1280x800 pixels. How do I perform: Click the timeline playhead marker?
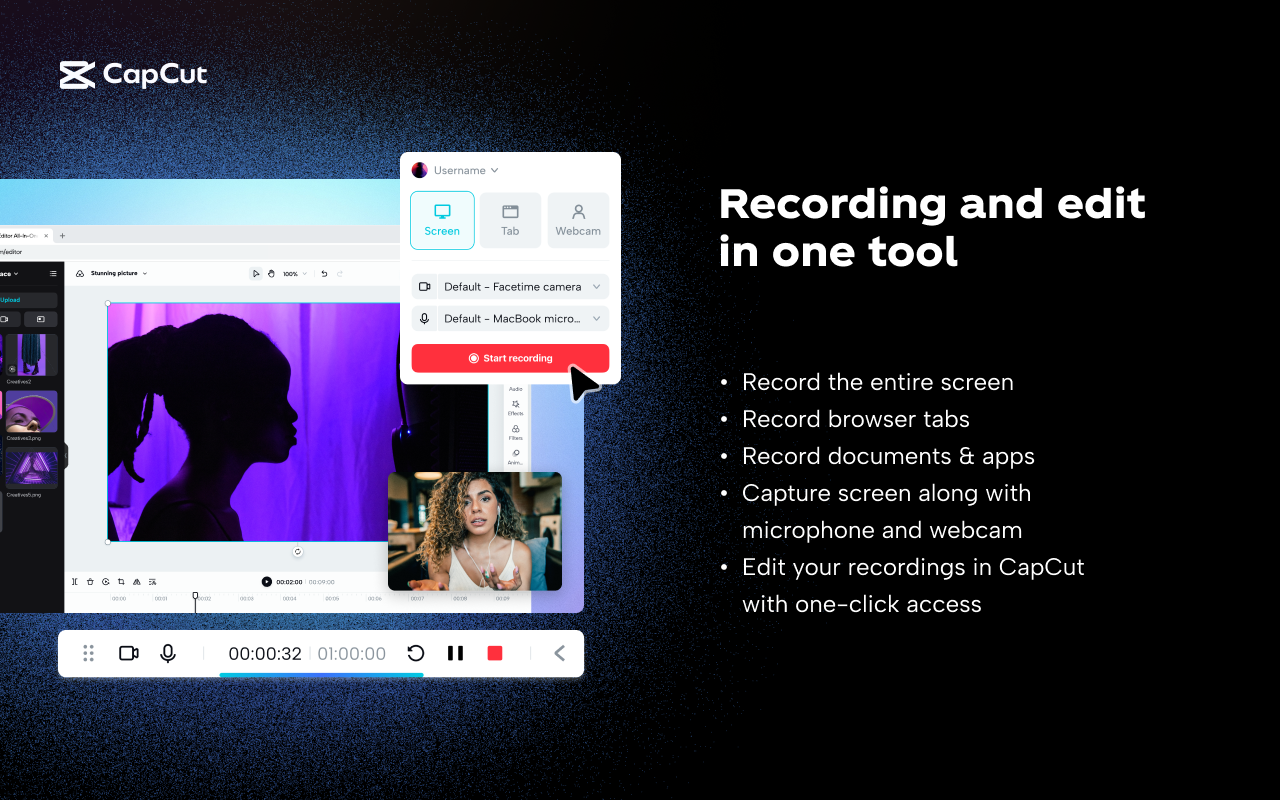(195, 596)
